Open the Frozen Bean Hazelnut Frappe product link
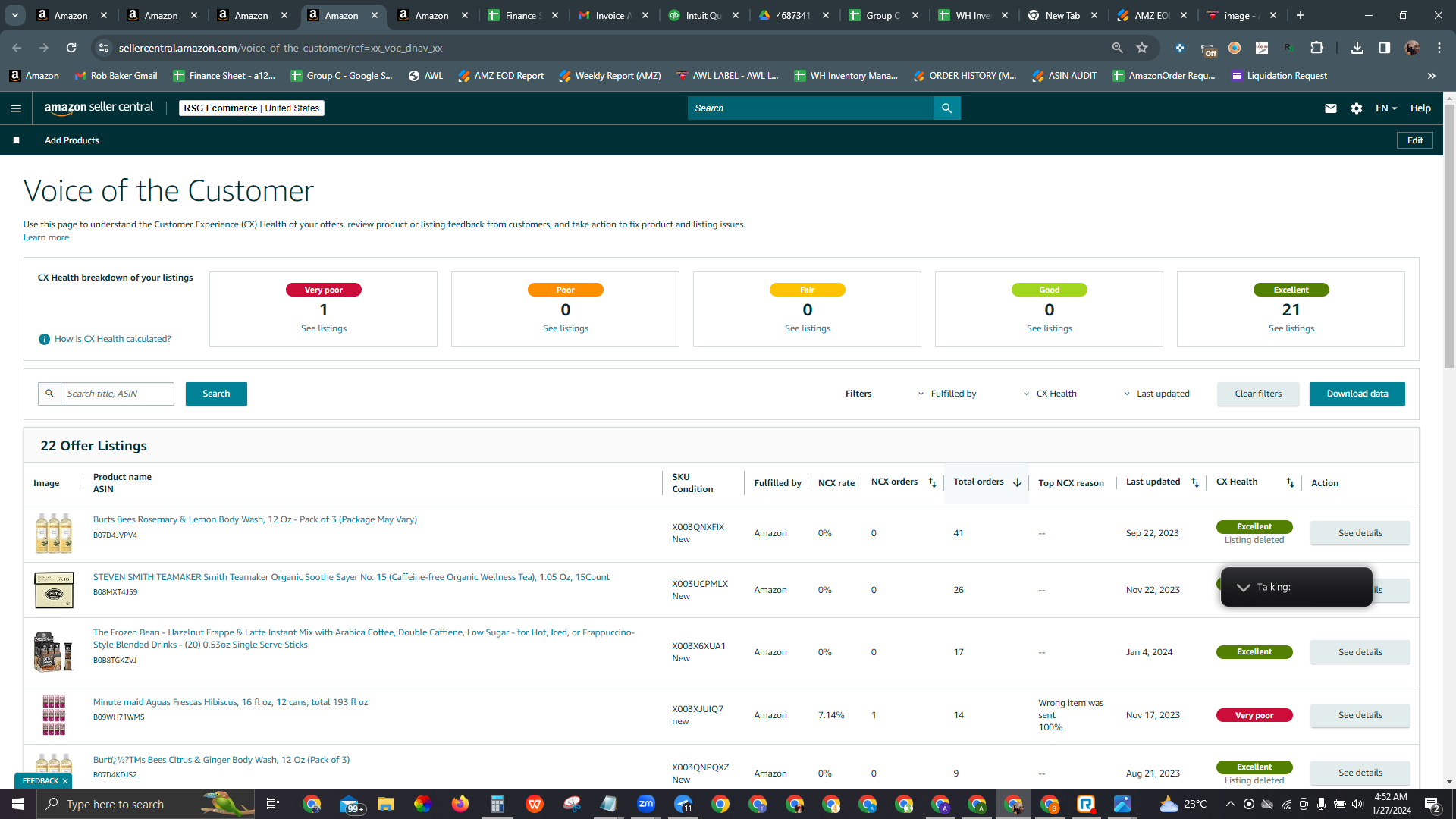Screen dimensions: 1456x819 364,639
